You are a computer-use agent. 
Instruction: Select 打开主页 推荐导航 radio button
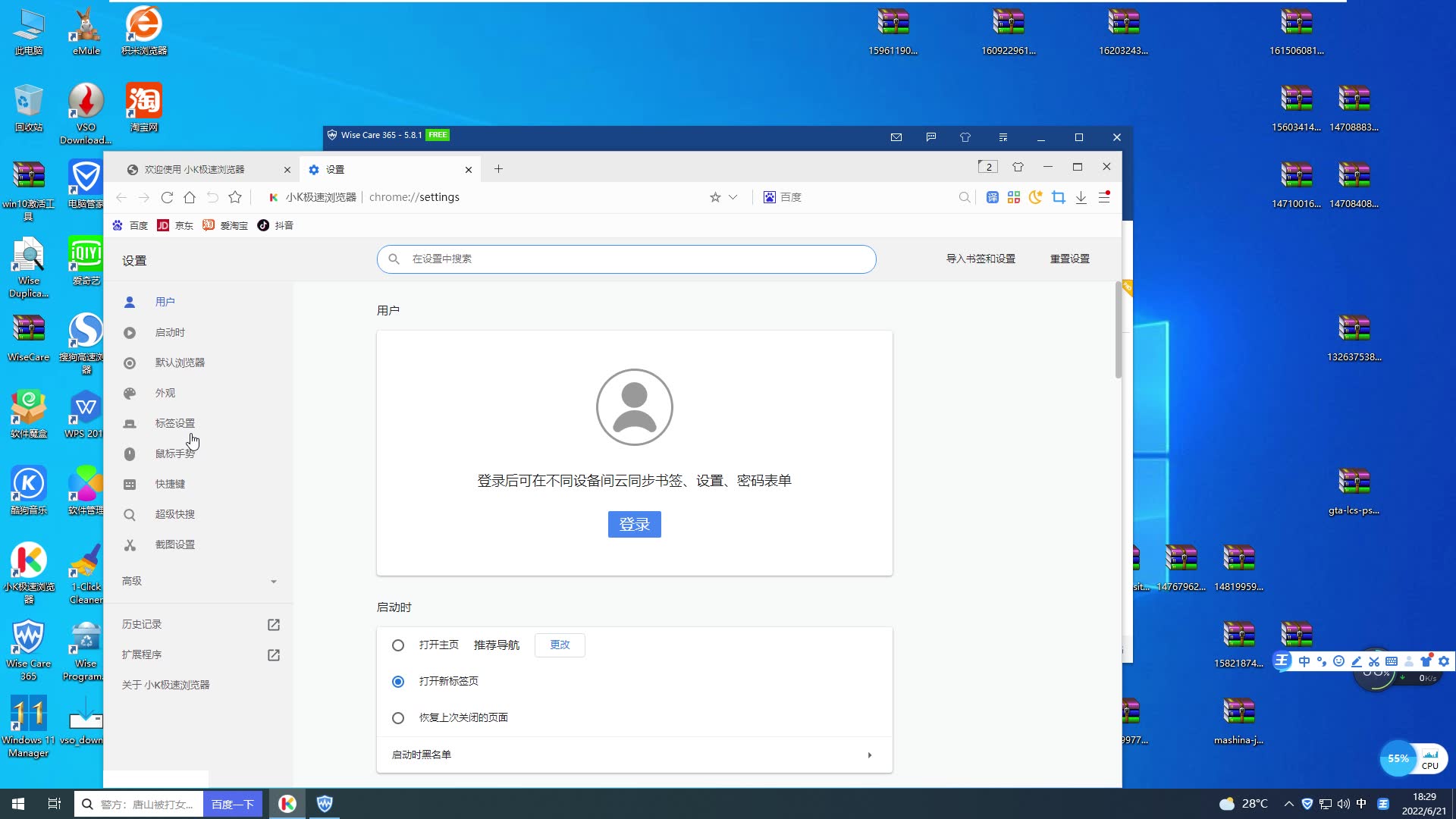[398, 644]
